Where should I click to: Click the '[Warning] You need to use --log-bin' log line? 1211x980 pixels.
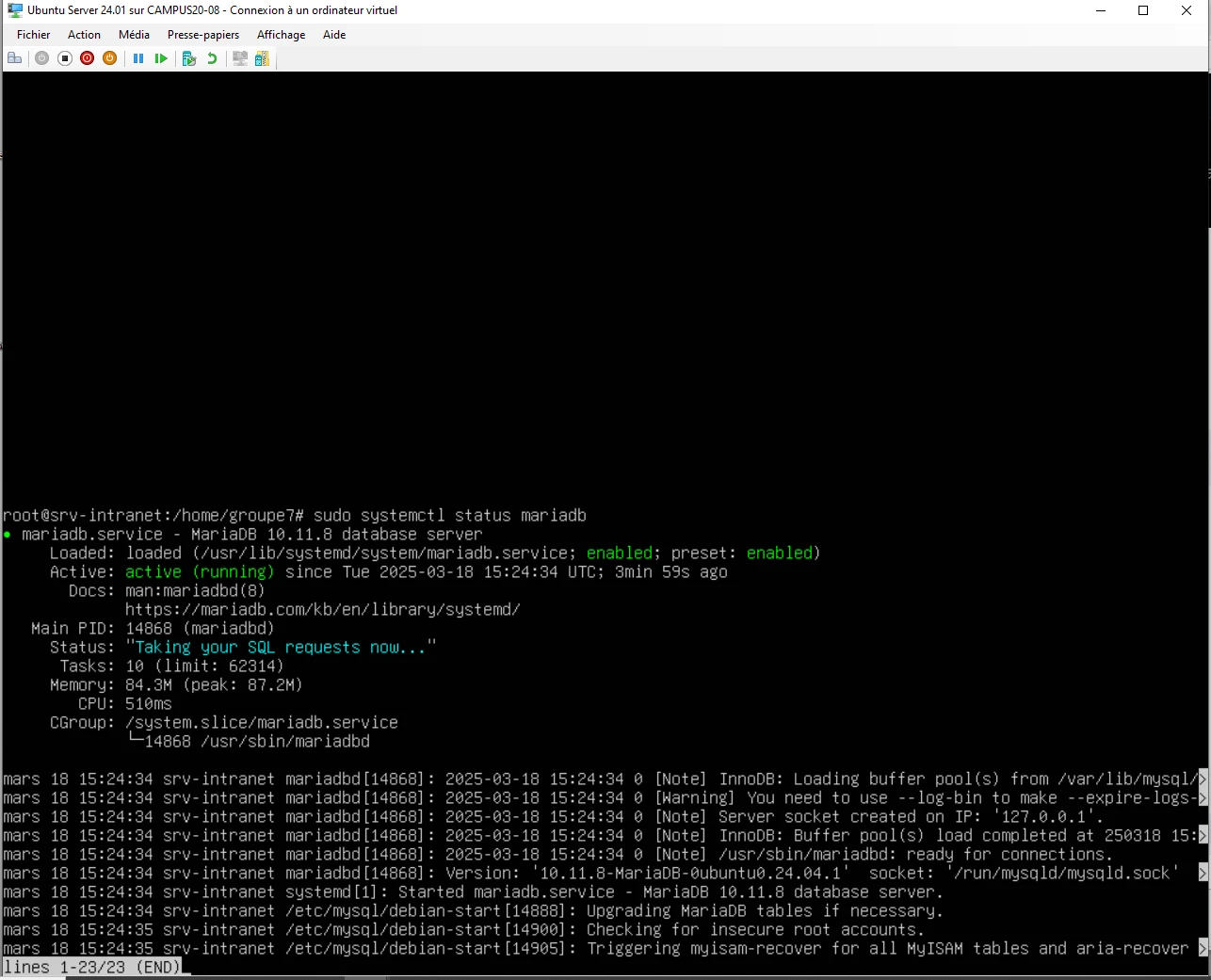[605, 797]
